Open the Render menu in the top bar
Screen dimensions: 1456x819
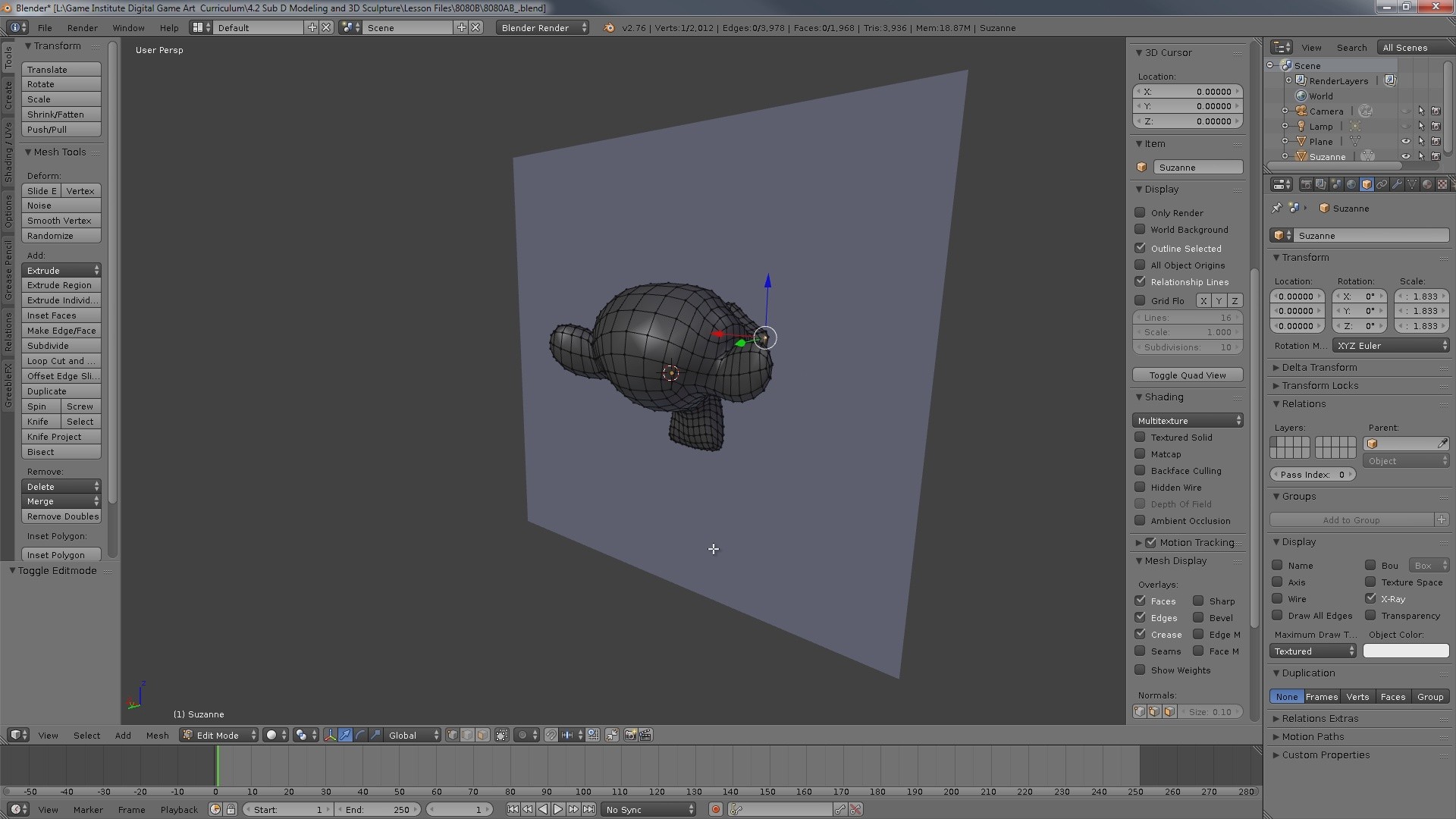tap(82, 28)
